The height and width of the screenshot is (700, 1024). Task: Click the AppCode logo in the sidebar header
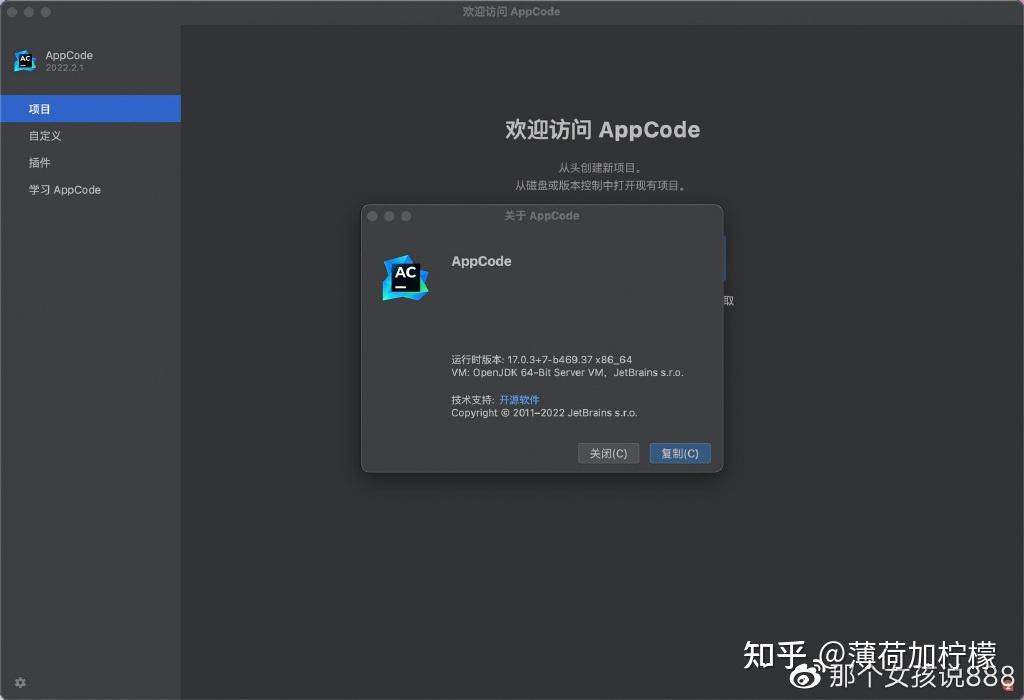[24, 60]
